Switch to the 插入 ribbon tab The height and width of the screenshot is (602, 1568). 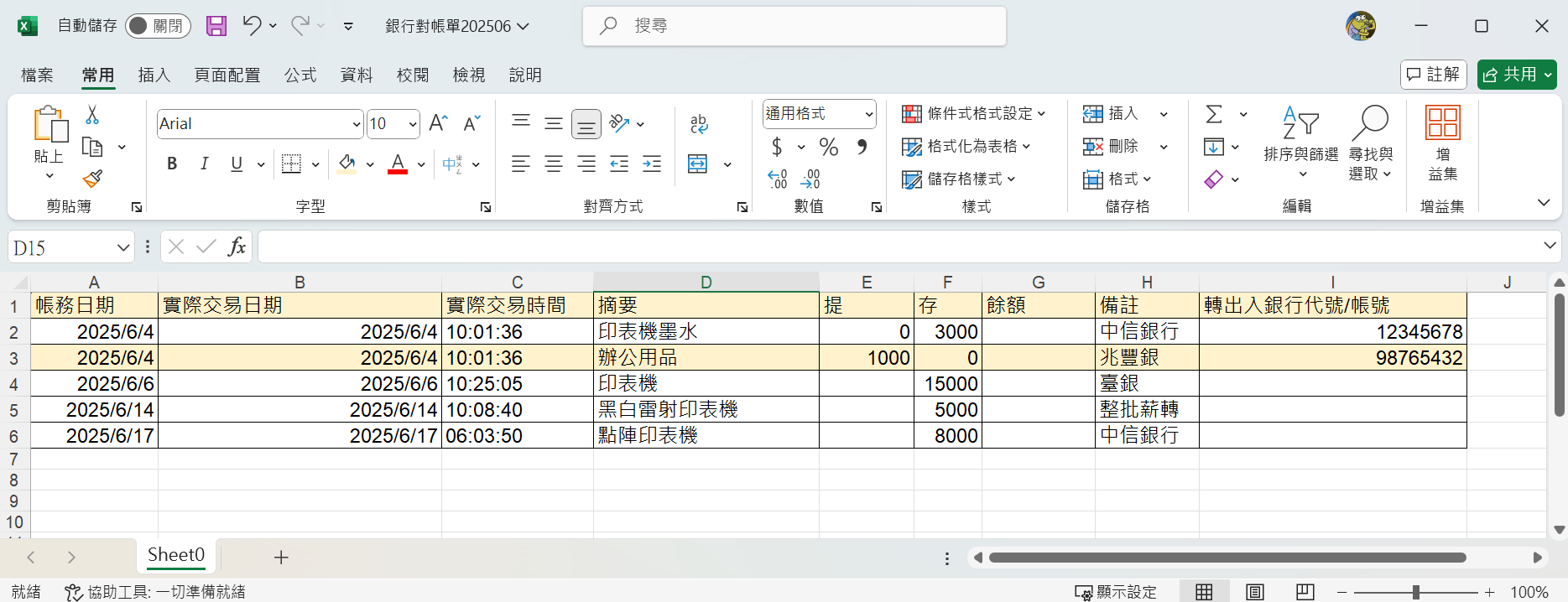[x=154, y=75]
